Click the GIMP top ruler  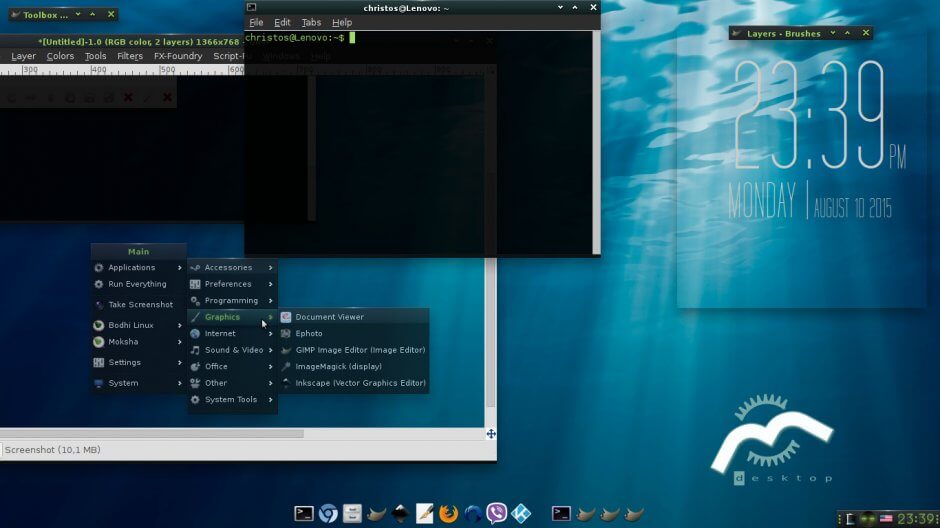coord(122,70)
